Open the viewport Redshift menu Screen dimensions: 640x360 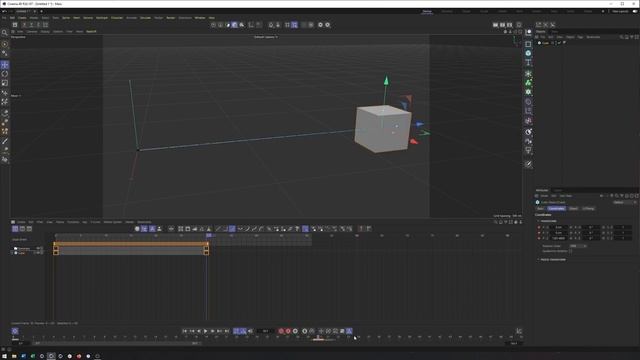pos(91,31)
